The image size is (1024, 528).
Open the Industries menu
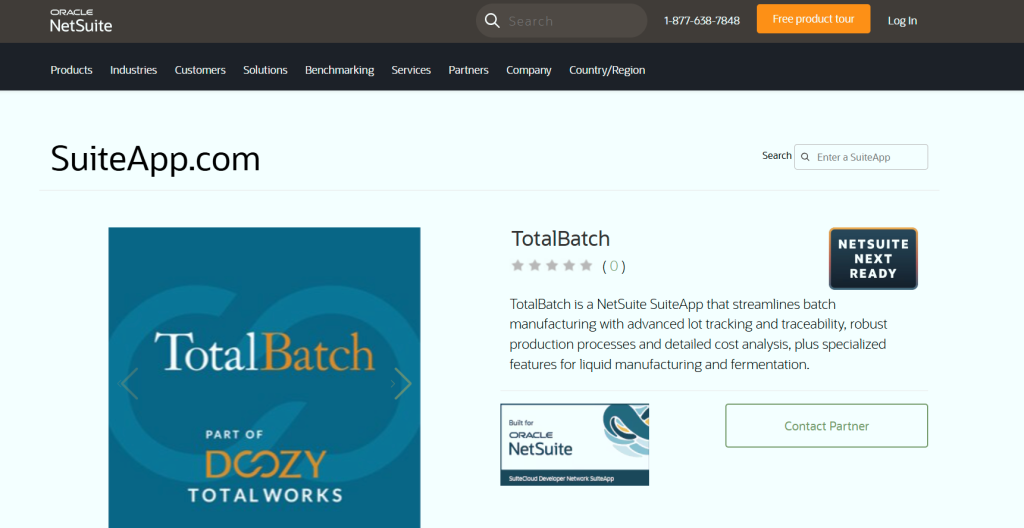[133, 70]
